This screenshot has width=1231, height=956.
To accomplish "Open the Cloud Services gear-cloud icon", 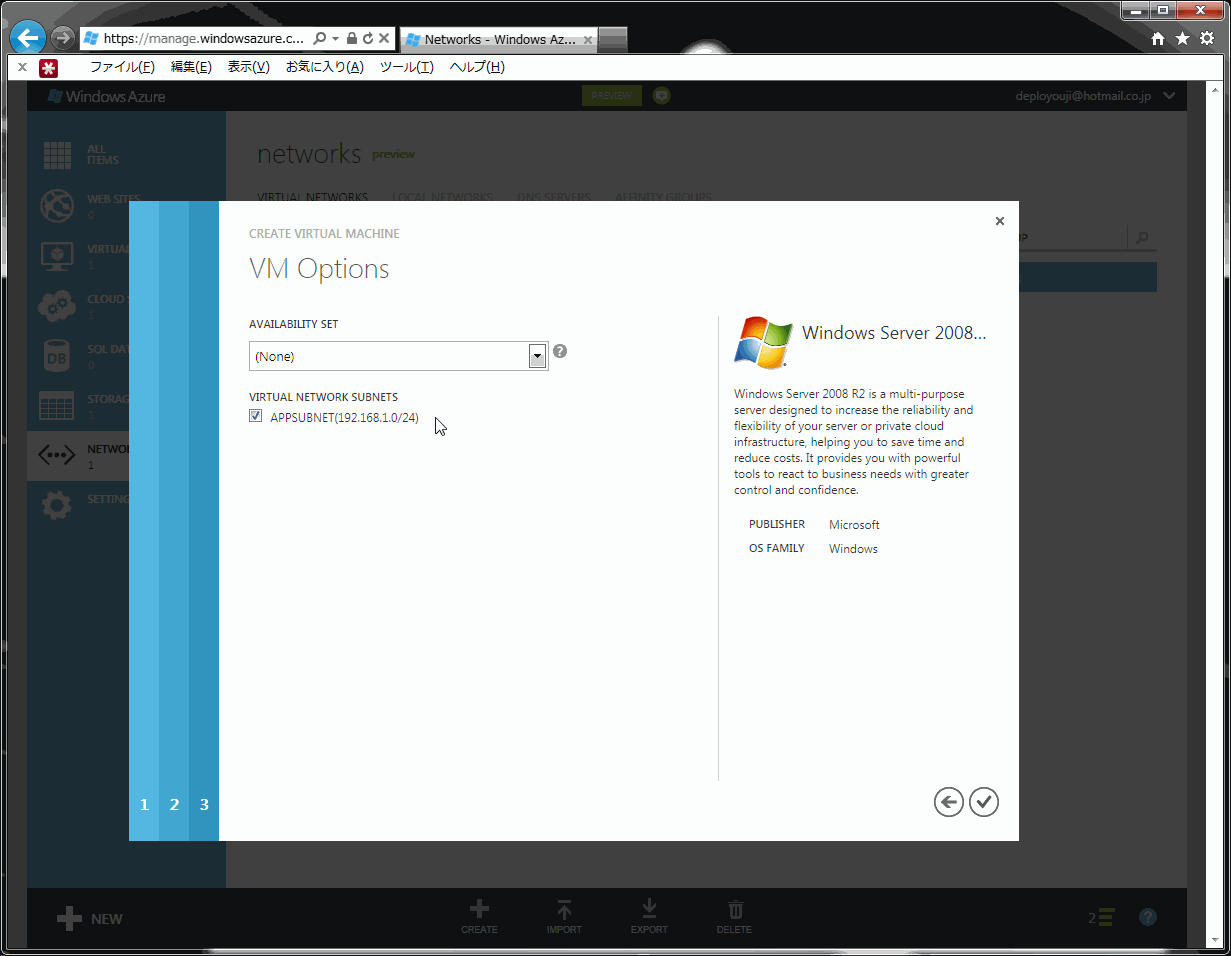I will coord(57,305).
